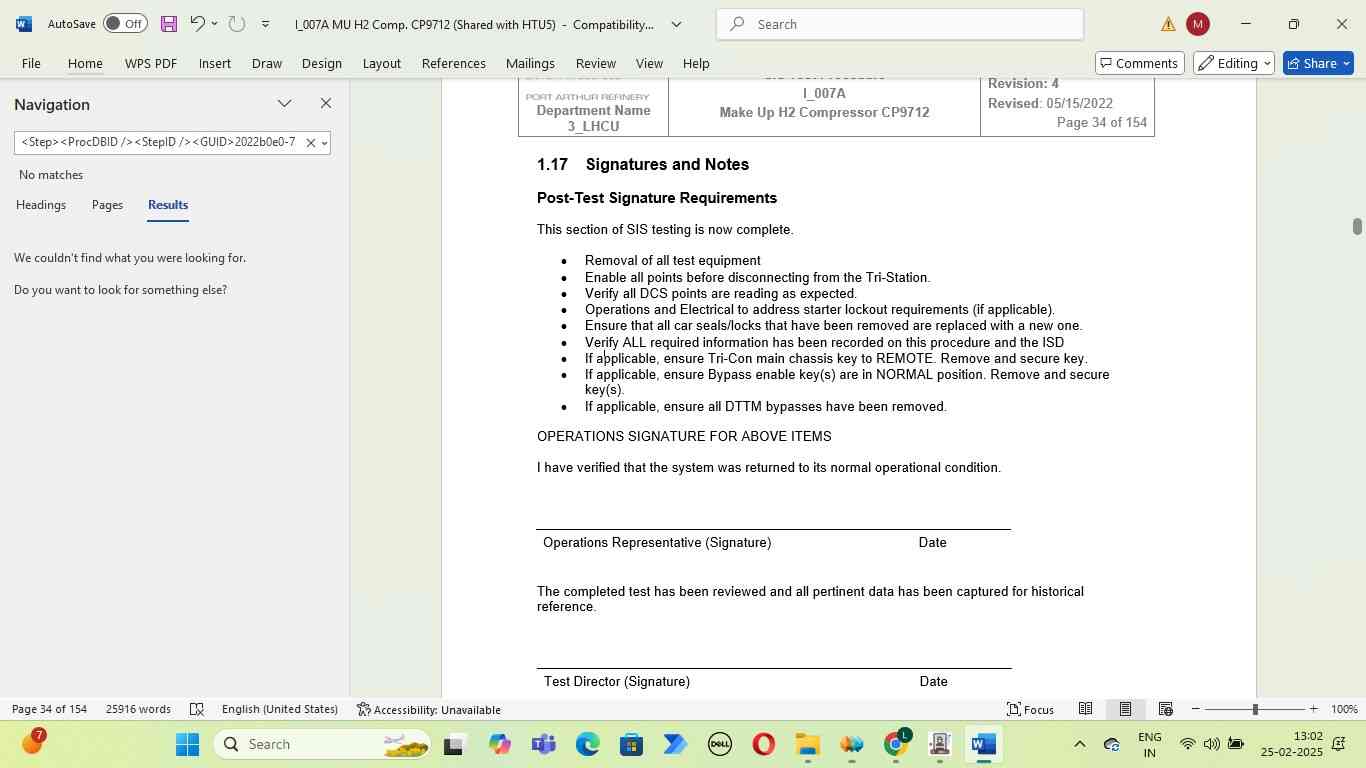Image resolution: width=1366 pixels, height=768 pixels.
Task: Click the 100% zoom level
Action: click(x=1344, y=709)
